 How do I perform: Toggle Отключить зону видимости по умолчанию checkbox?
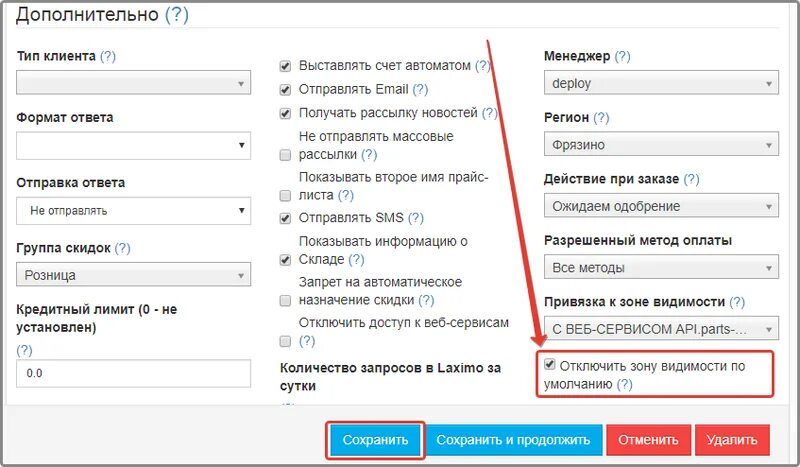click(549, 364)
